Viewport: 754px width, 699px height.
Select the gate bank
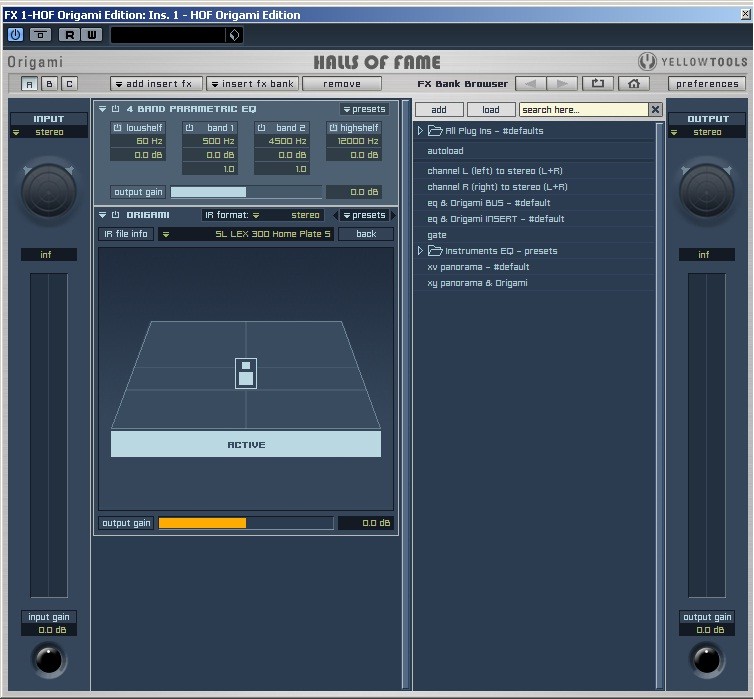pos(534,235)
